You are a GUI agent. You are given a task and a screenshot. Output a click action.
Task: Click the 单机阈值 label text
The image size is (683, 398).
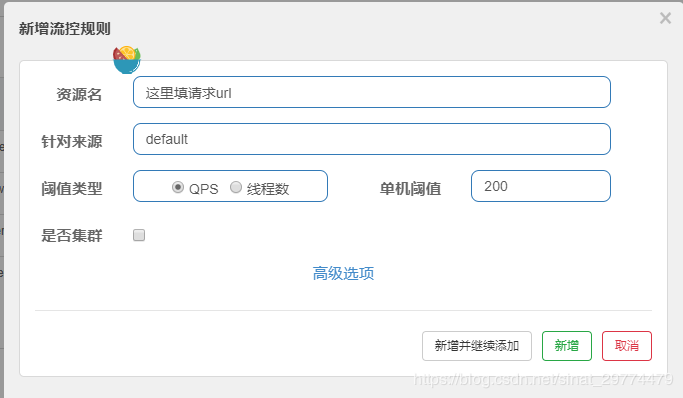(x=410, y=189)
